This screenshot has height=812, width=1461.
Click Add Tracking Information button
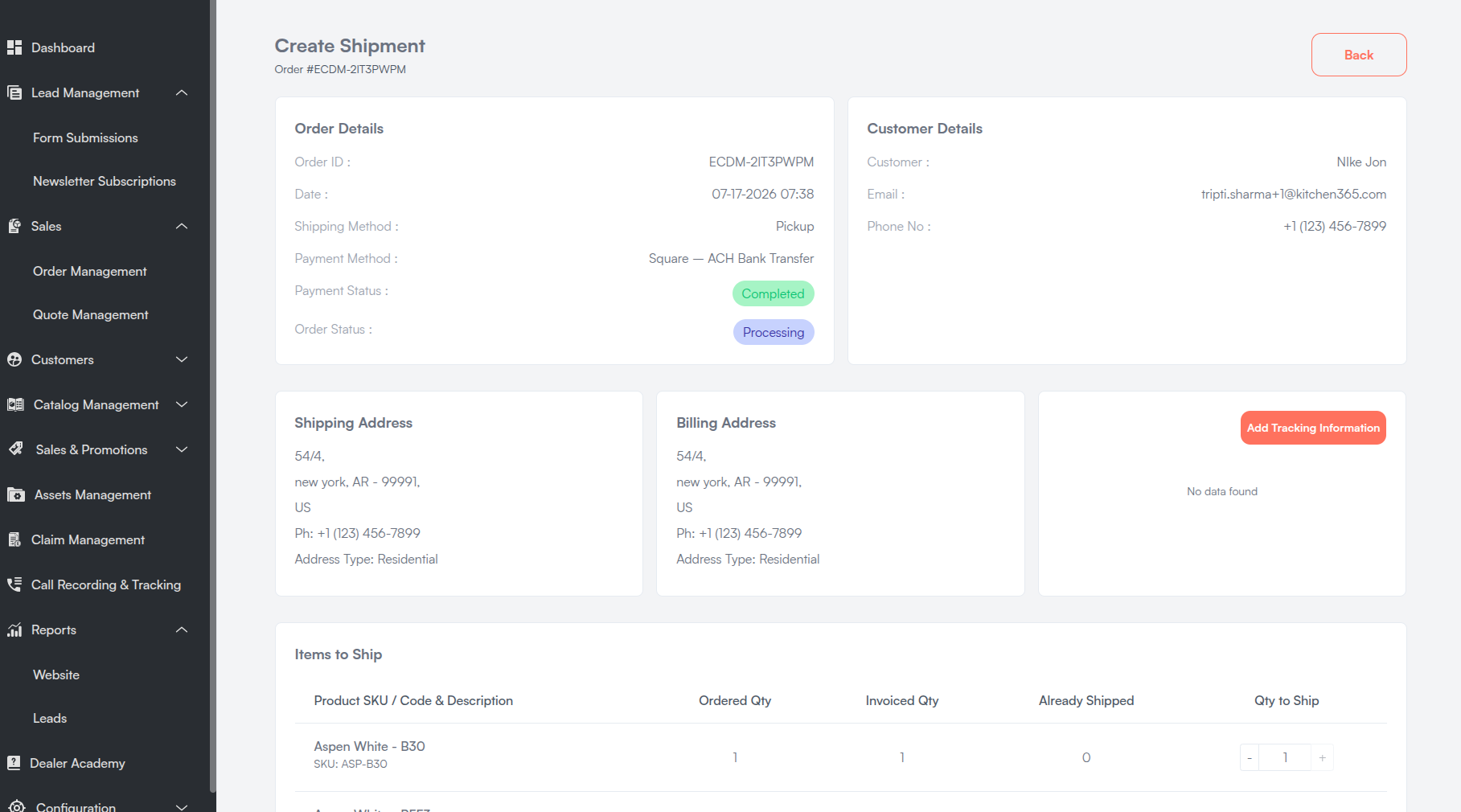pyautogui.click(x=1313, y=428)
